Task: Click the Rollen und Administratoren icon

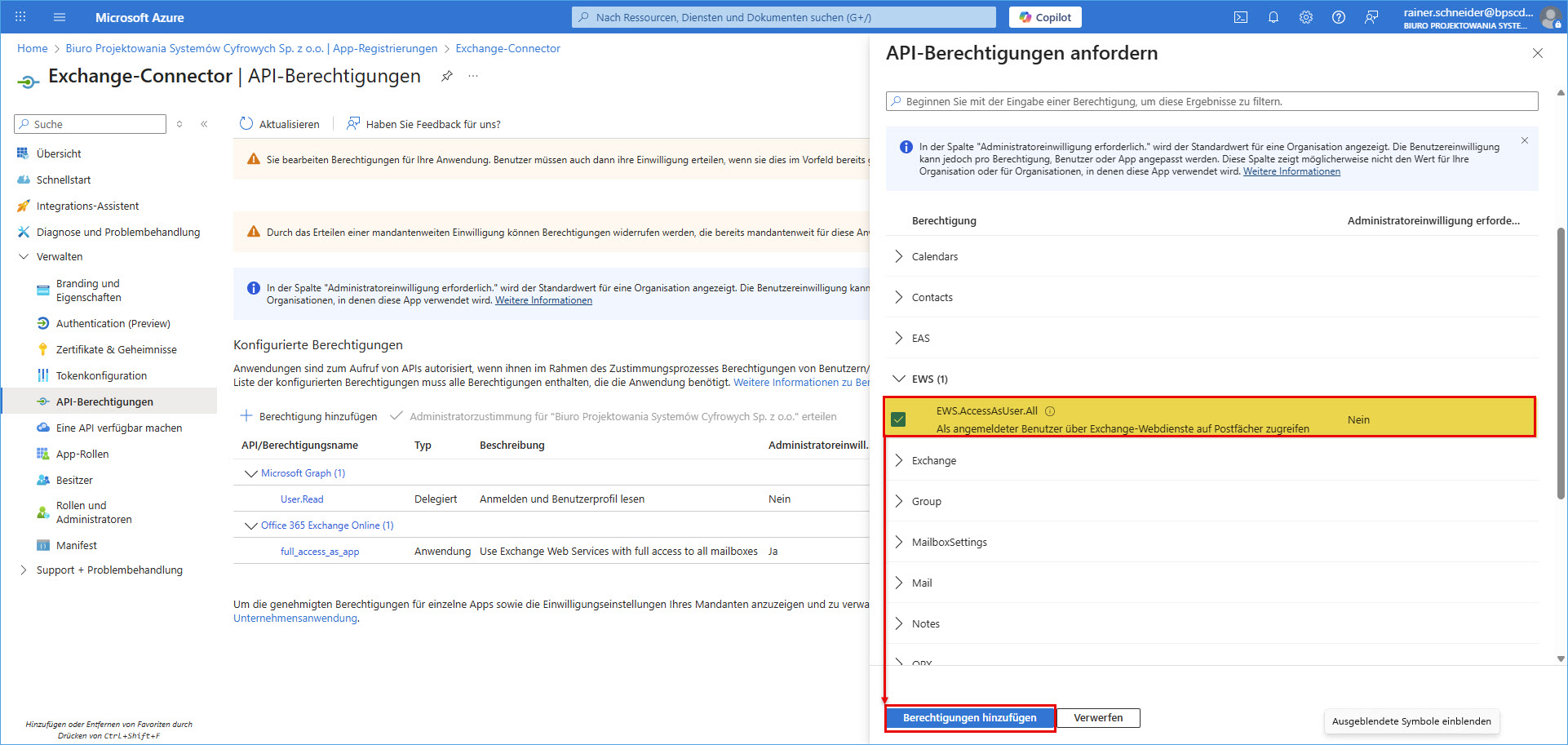Action: (x=43, y=512)
